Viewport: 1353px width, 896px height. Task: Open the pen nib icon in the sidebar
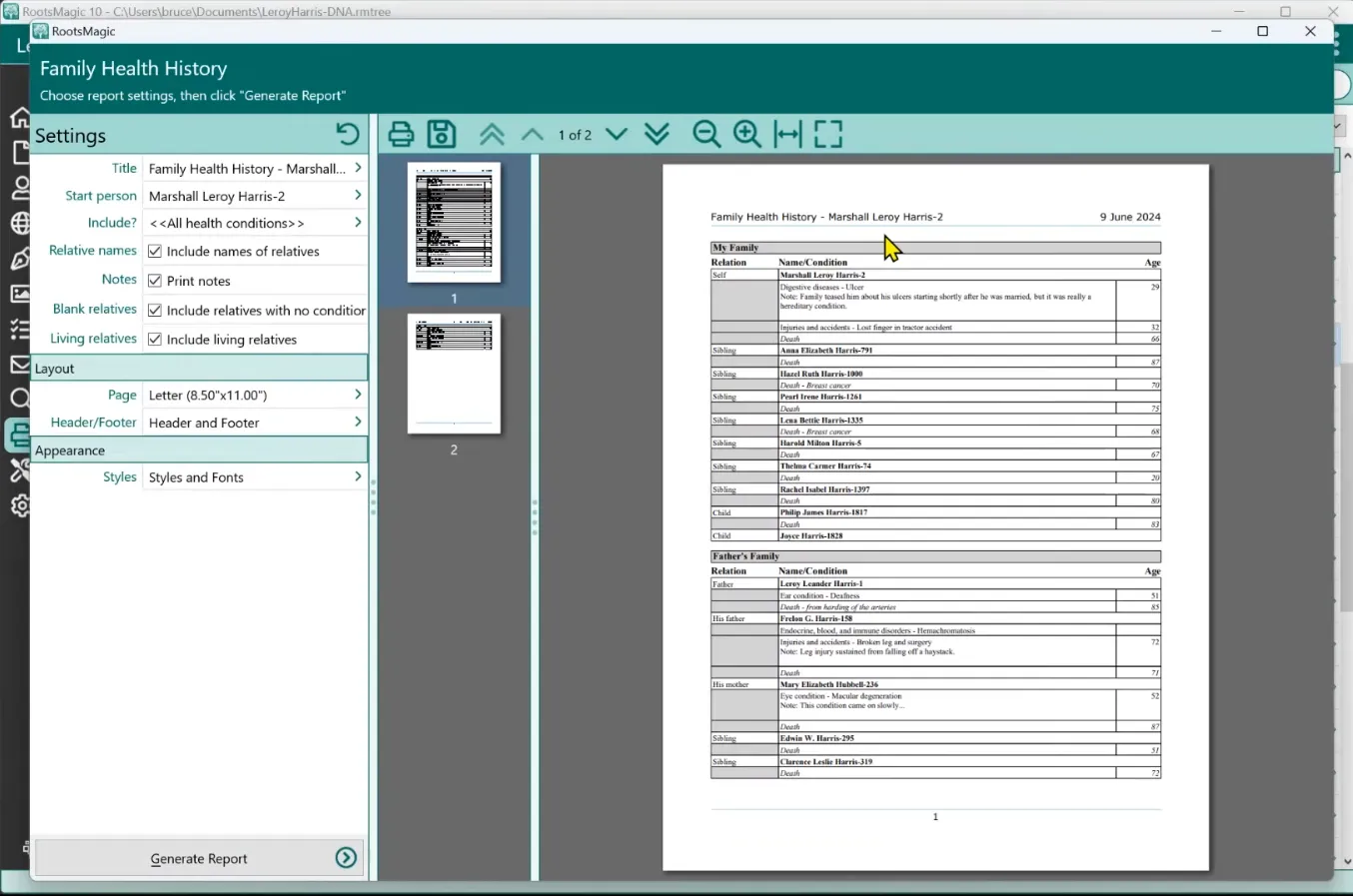tap(20, 260)
